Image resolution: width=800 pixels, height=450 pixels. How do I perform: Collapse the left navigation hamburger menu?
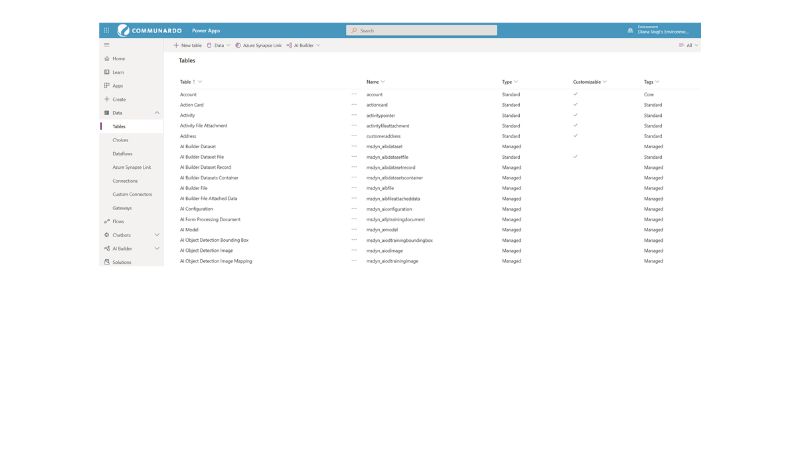pyautogui.click(x=107, y=45)
